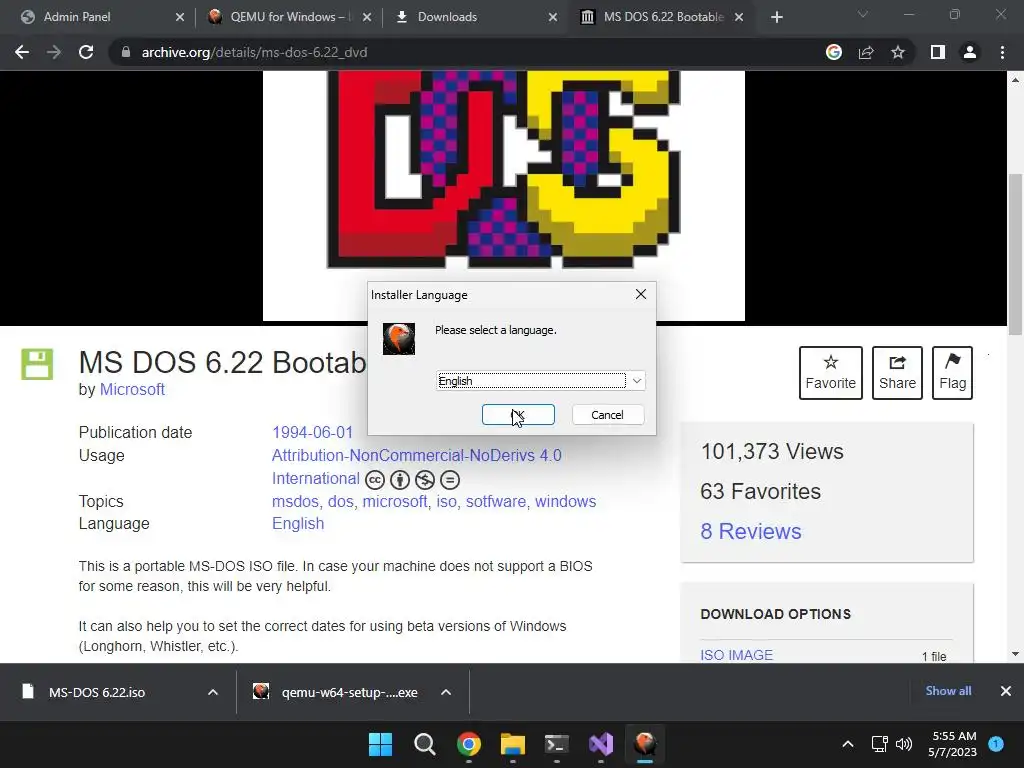The image size is (1024, 768).
Task: Toggle the browser side panel icon
Action: point(938,52)
